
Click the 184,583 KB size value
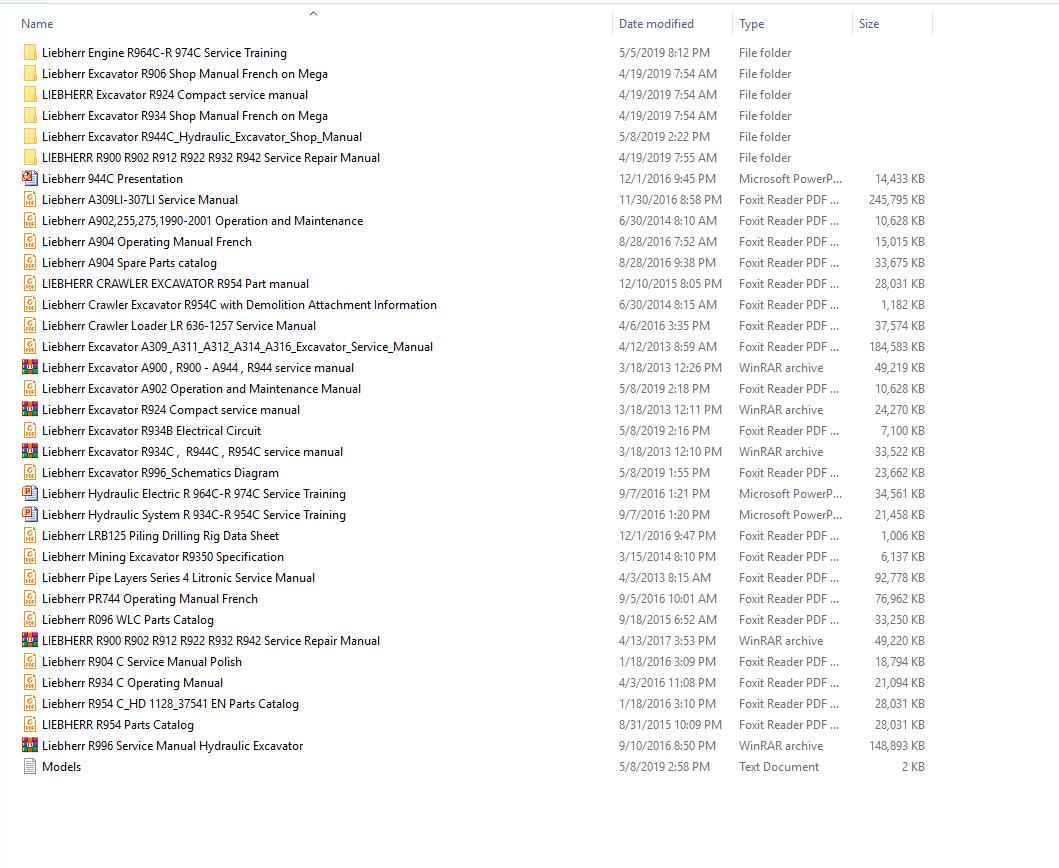pos(896,347)
